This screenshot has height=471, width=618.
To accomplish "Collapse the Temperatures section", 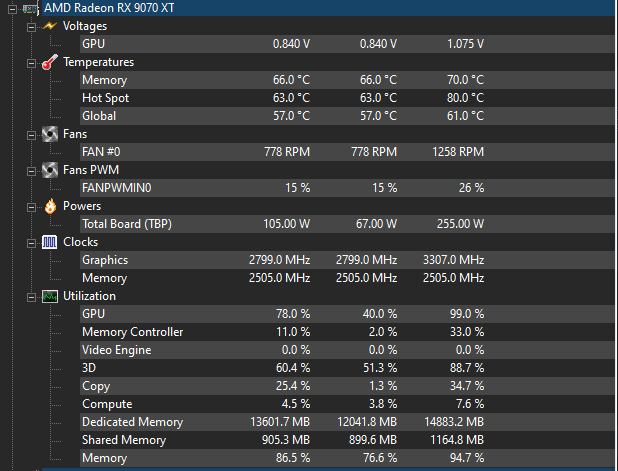I will pos(31,63).
